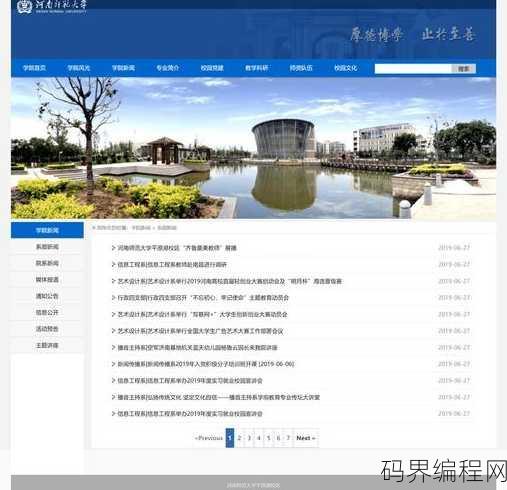Select 院系新闻 in the sidebar
Screen dimensions: 507x490
coord(47,263)
